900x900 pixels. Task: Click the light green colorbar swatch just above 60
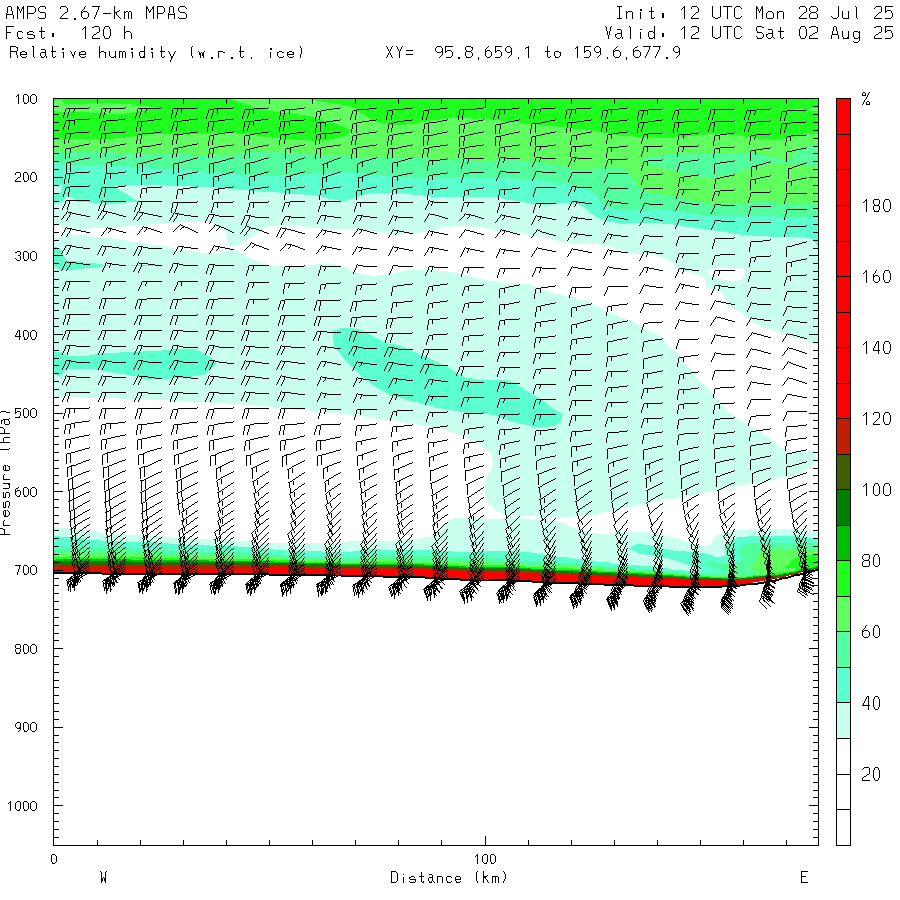(843, 615)
